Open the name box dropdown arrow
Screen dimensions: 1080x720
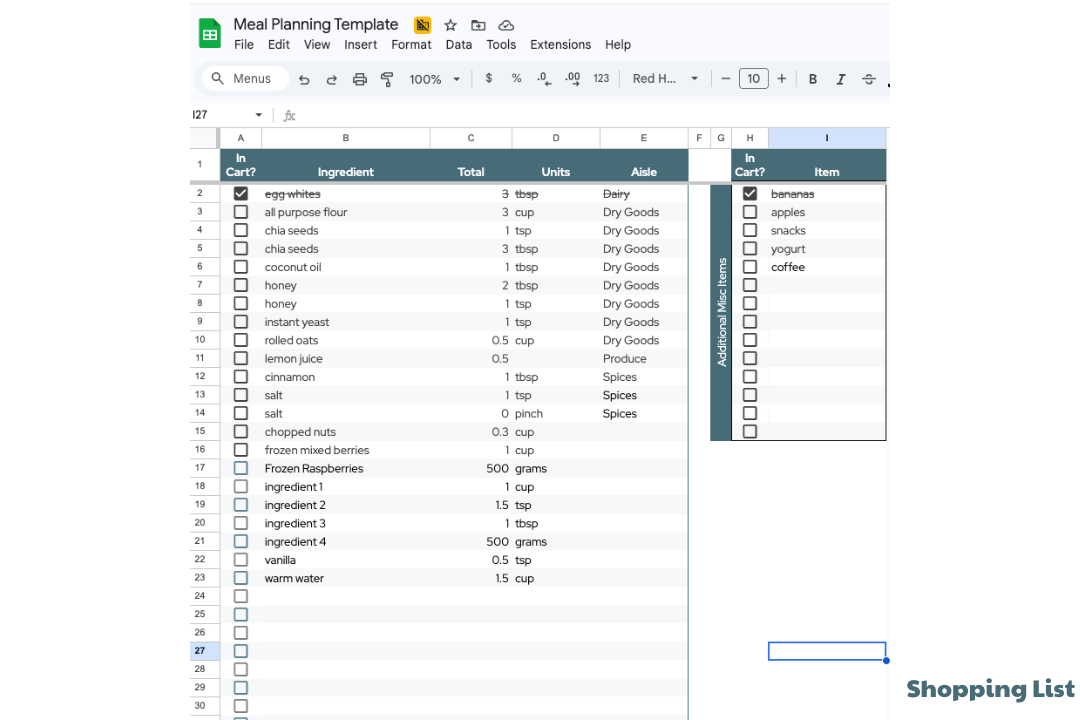tap(258, 115)
